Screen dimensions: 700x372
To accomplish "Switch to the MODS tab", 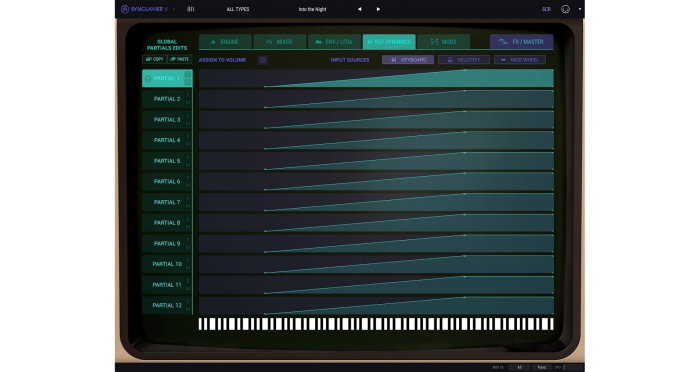I will (x=444, y=42).
